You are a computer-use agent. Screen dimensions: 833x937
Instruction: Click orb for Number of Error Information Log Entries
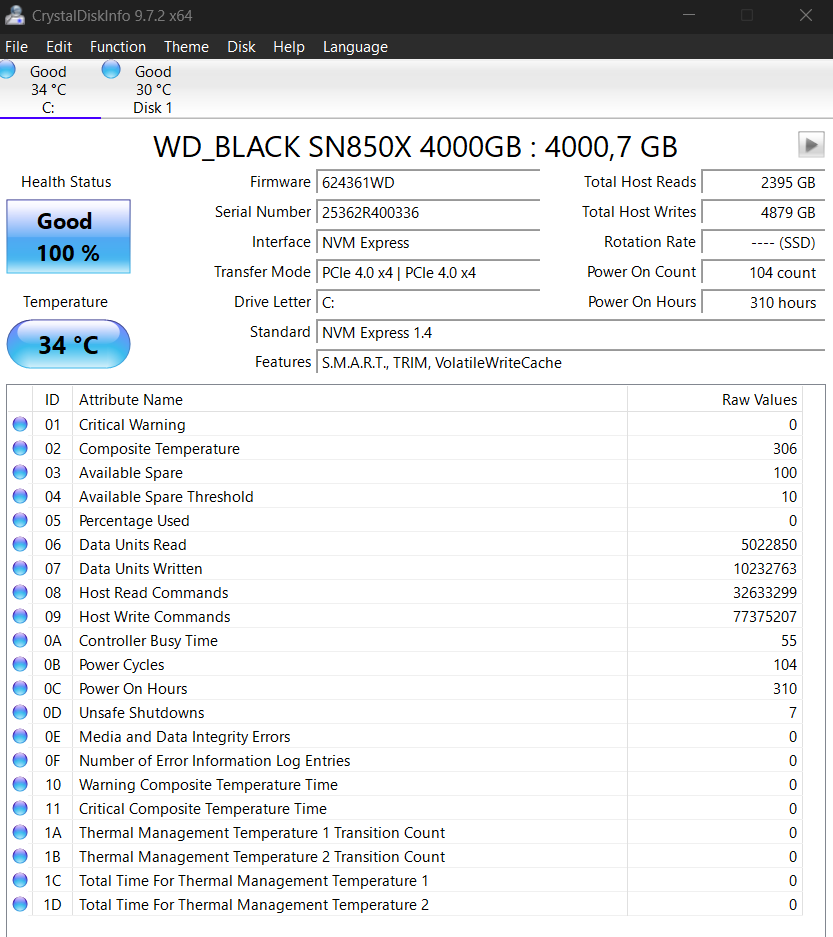pos(20,760)
